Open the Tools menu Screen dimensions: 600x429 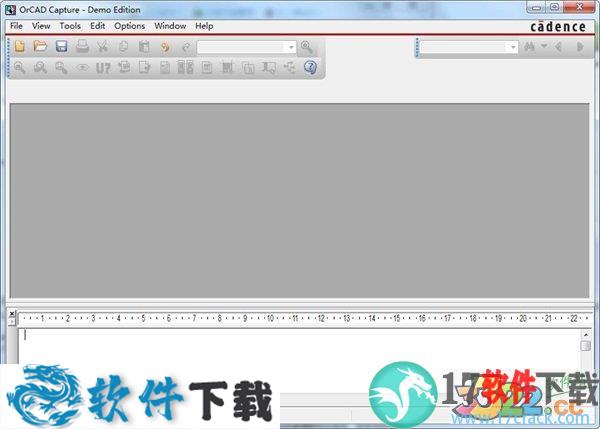click(x=70, y=26)
